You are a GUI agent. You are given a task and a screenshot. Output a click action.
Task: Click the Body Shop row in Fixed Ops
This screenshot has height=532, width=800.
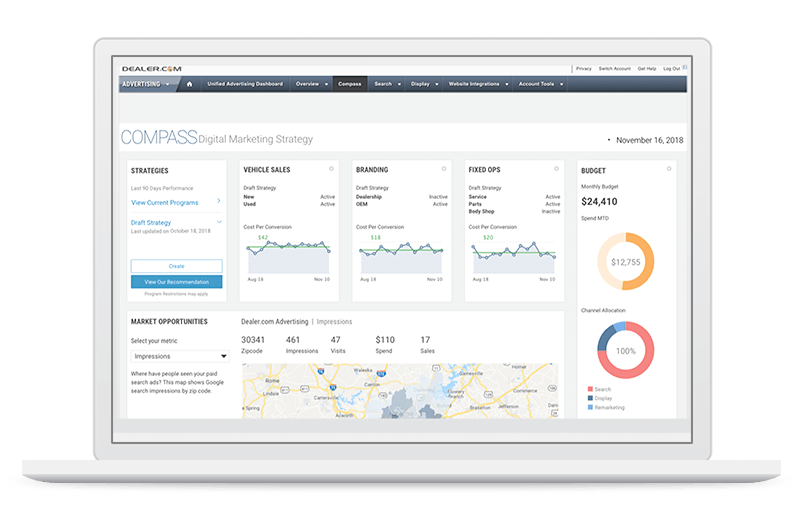coord(514,211)
